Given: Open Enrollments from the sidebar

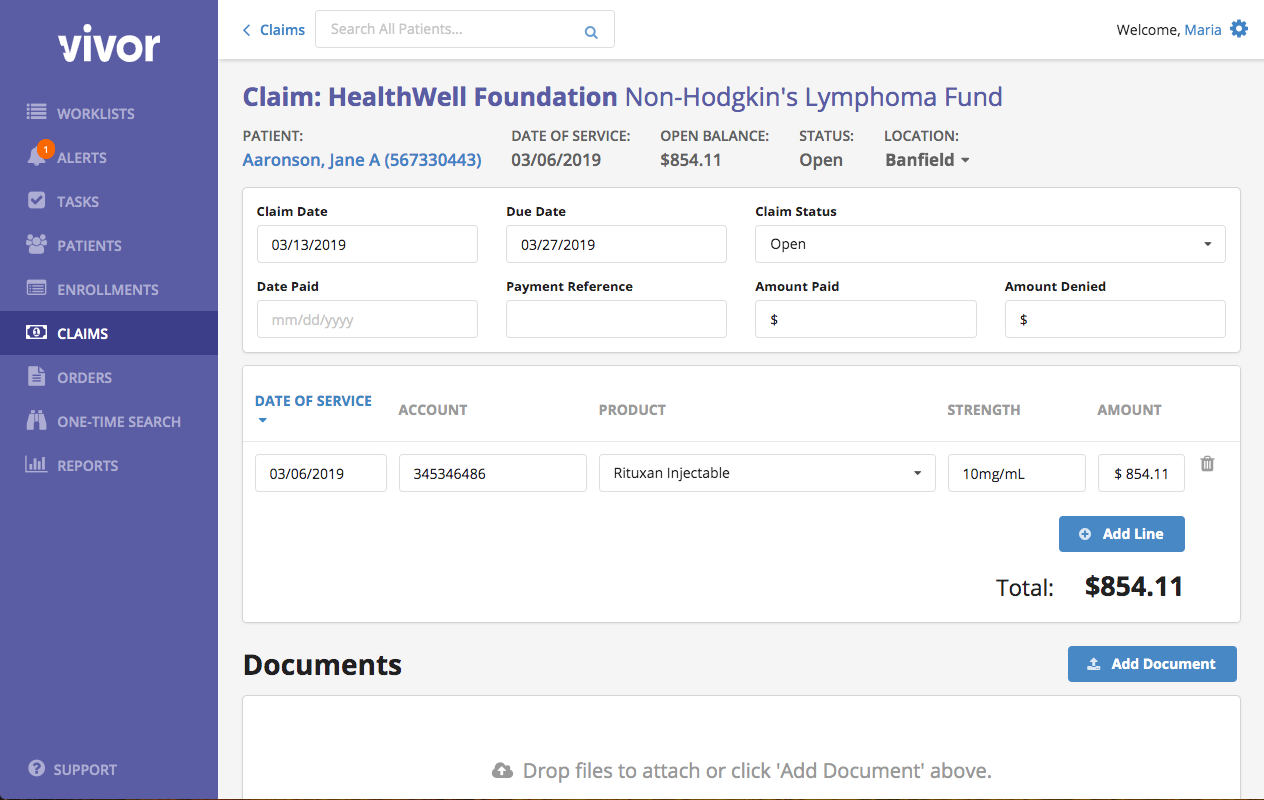Looking at the screenshot, I should tap(109, 289).
